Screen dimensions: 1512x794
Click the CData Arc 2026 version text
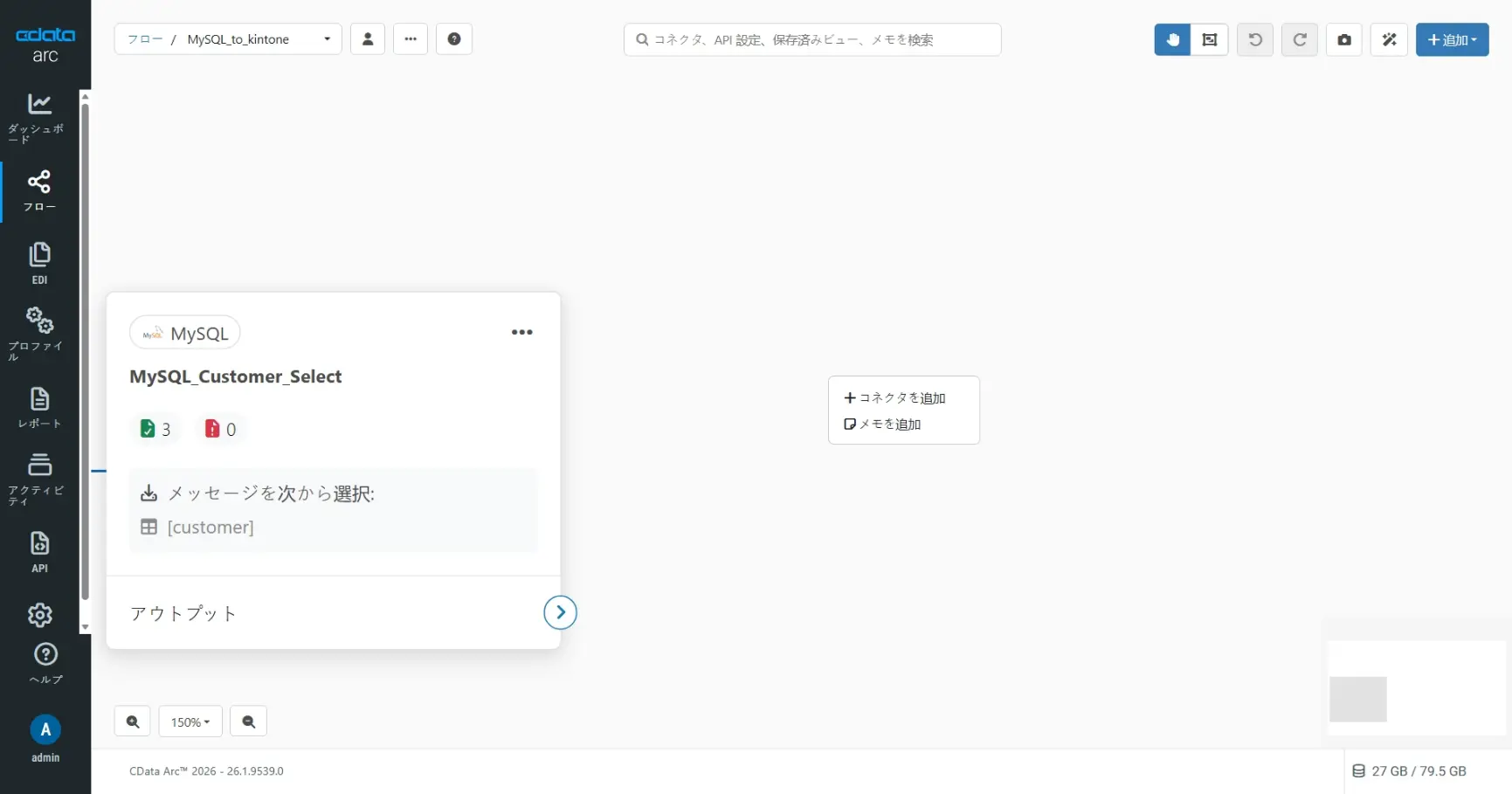(206, 771)
